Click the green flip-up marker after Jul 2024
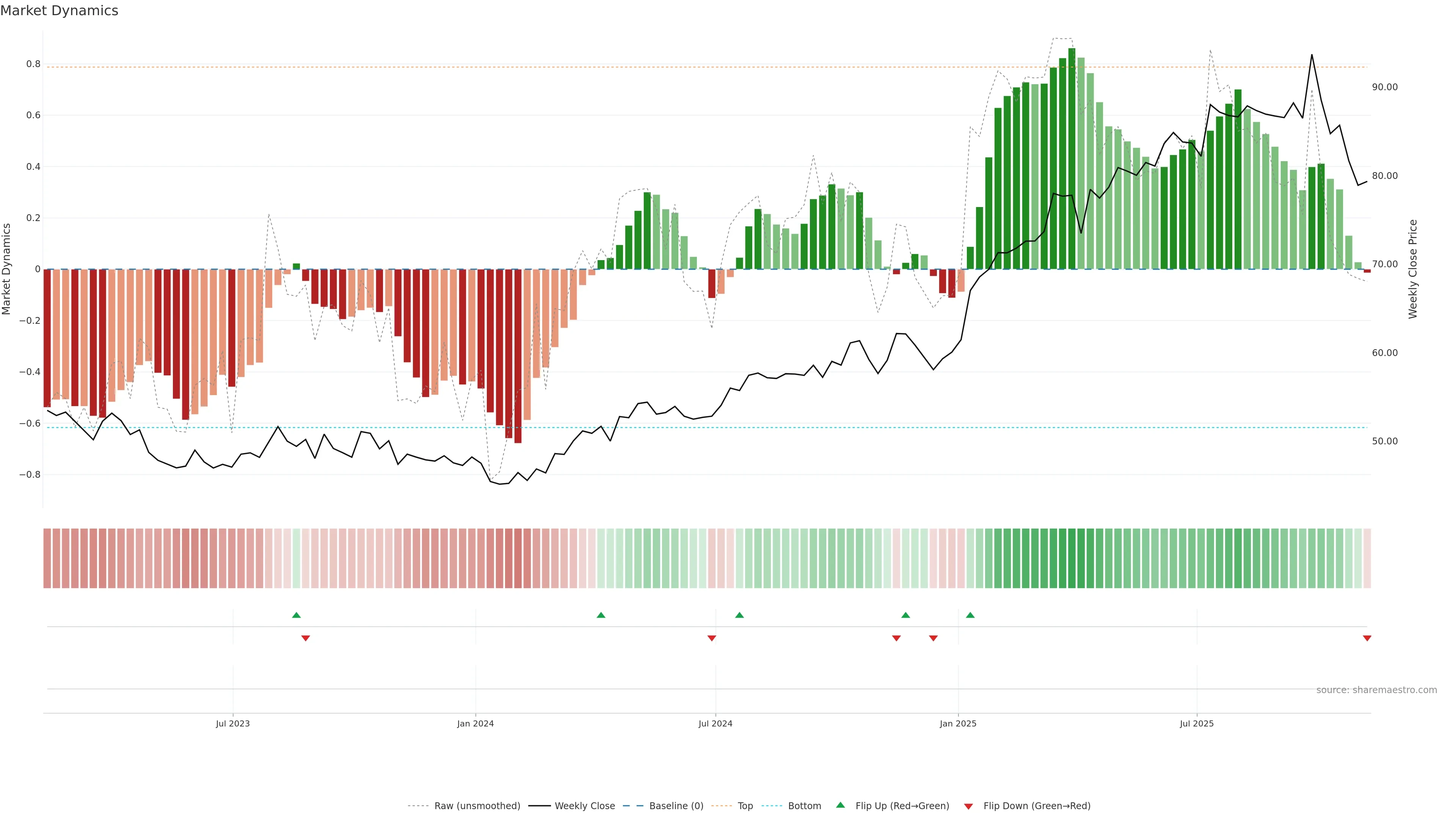This screenshot has width=1456, height=819. point(739,615)
